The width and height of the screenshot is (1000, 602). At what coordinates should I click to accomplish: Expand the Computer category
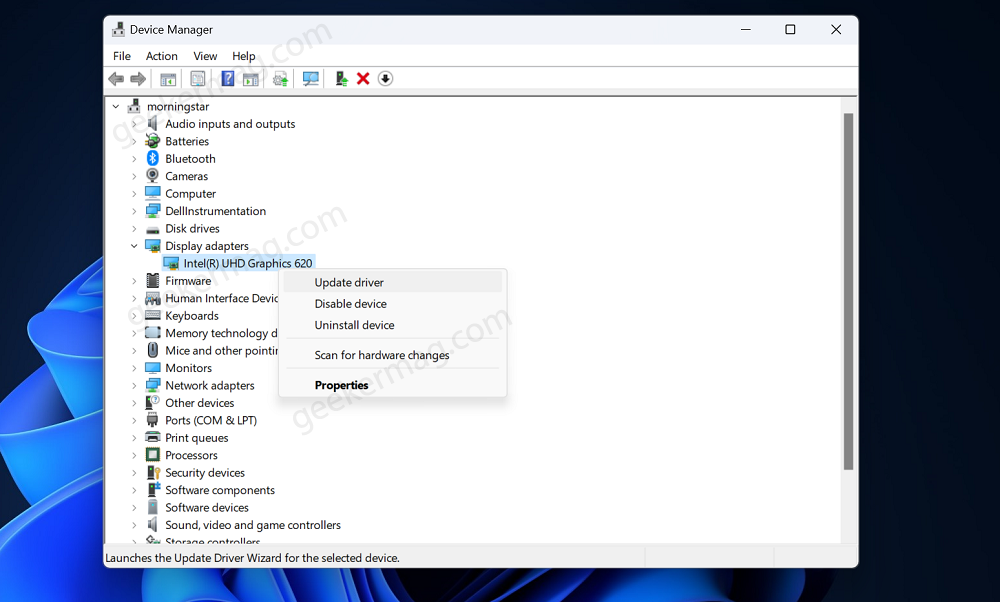(134, 193)
